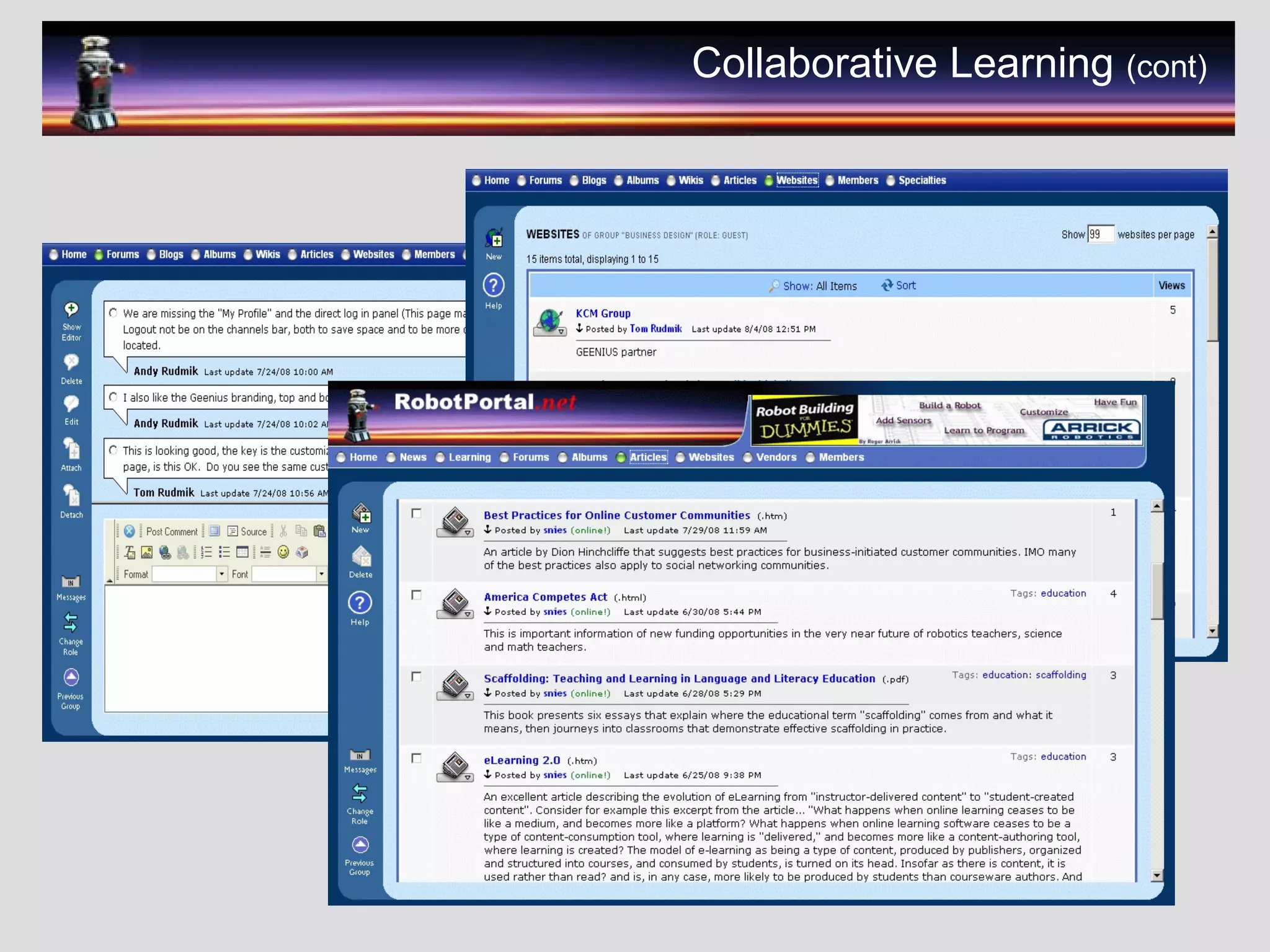The height and width of the screenshot is (952, 1270).
Task: Click bulleted list icon in editor toolbar
Action: tap(224, 552)
